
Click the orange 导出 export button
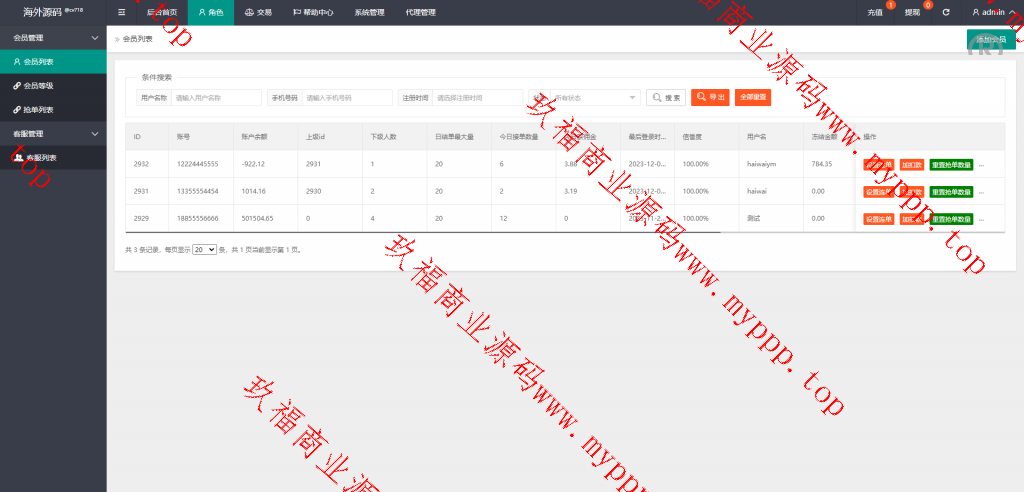711,97
